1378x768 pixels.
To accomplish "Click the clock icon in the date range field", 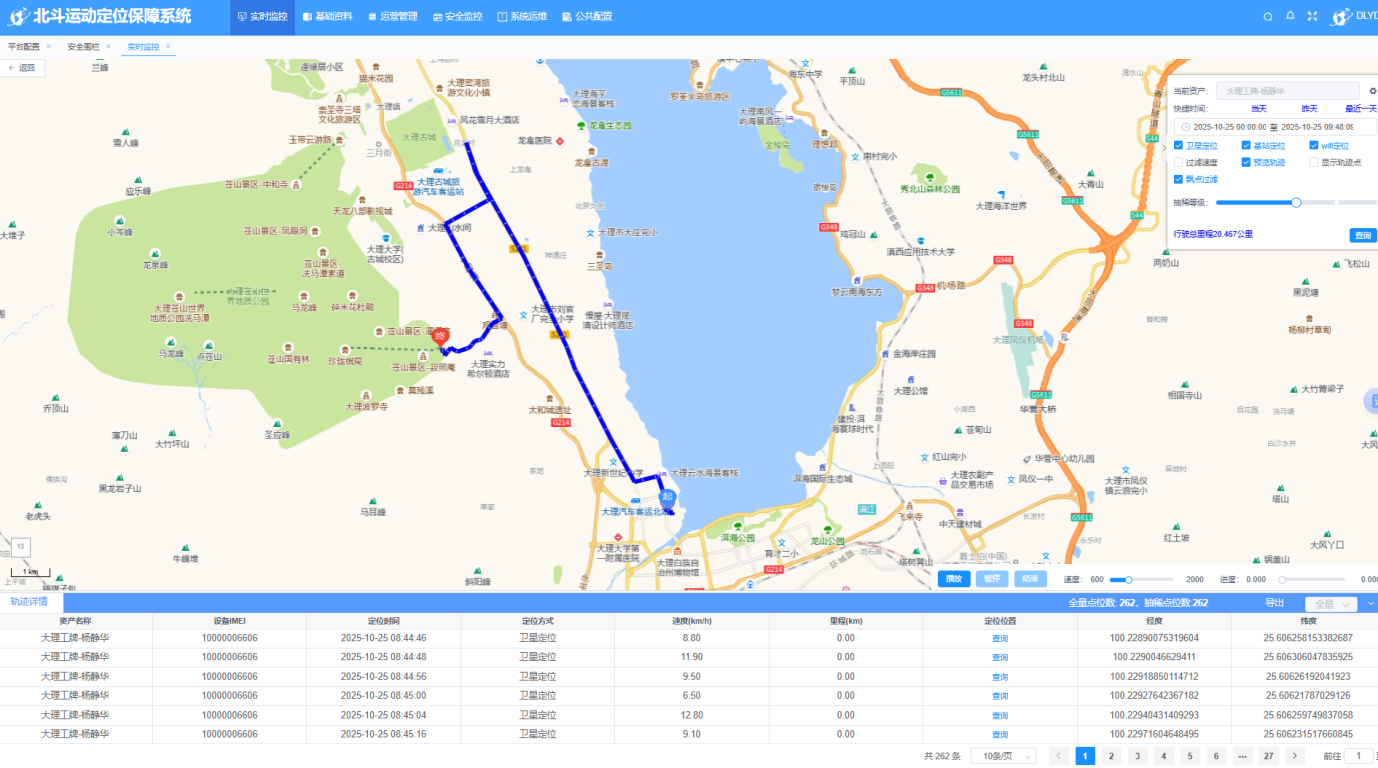I will pyautogui.click(x=1186, y=127).
